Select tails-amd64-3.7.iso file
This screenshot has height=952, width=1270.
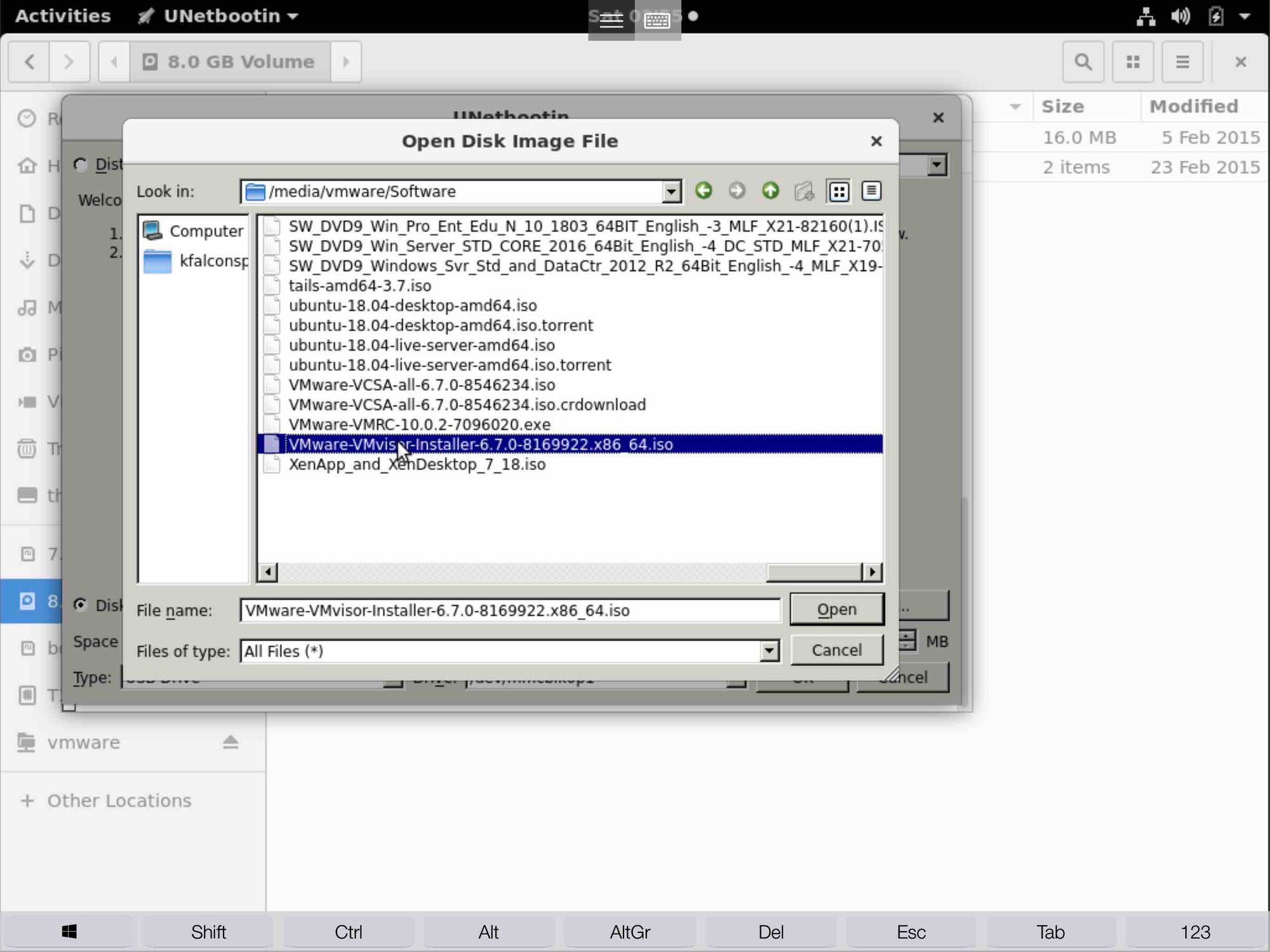[359, 286]
